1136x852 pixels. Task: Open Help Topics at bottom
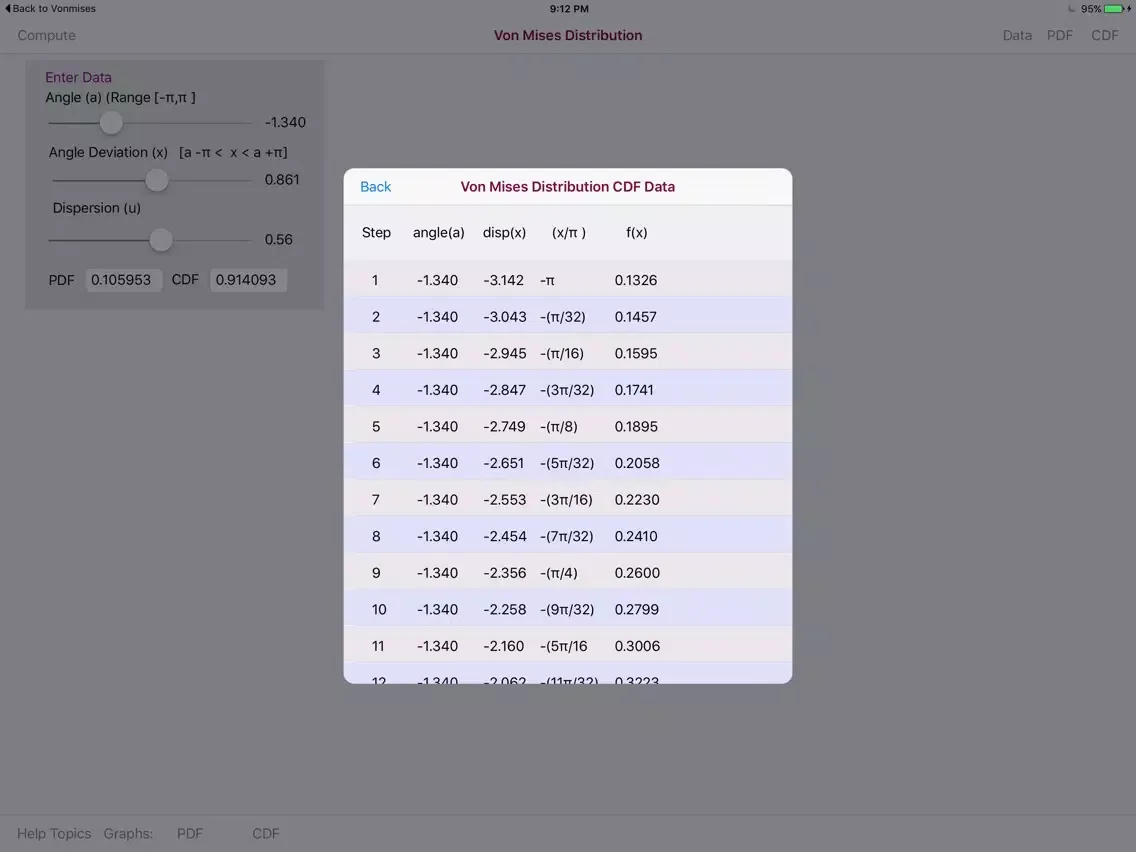[54, 833]
